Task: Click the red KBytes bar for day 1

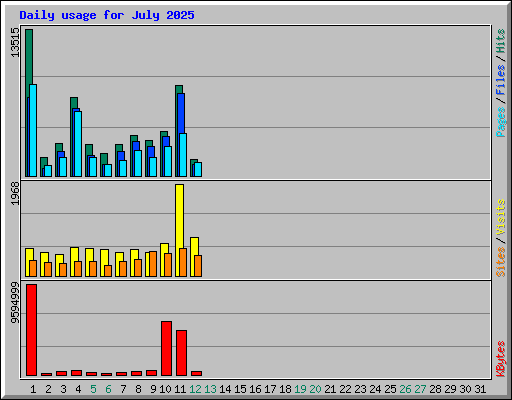Action: tap(31, 330)
